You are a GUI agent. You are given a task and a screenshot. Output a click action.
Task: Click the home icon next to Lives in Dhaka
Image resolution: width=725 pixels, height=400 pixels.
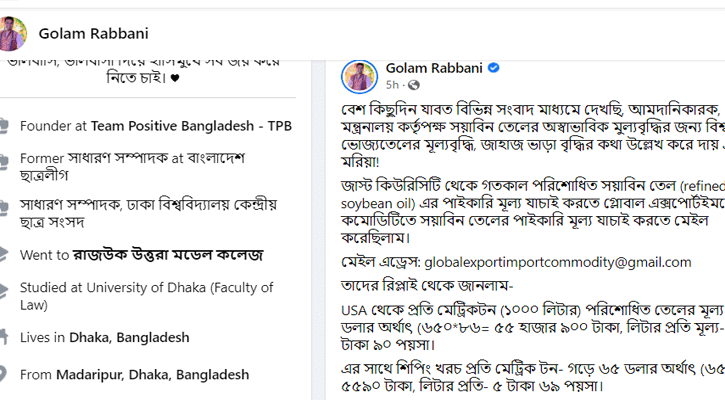click(x=5, y=338)
